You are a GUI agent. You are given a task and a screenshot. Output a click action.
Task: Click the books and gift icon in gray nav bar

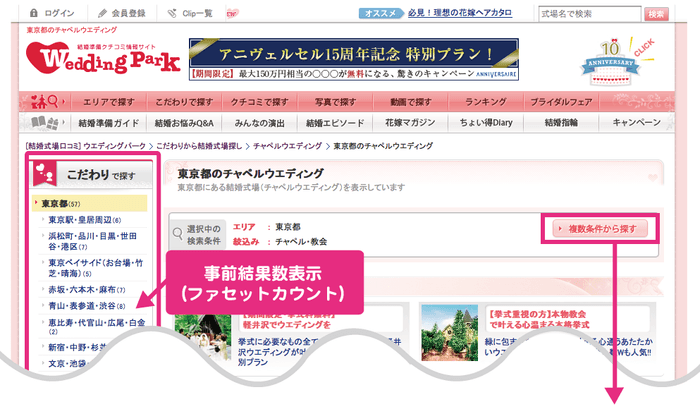(45, 123)
